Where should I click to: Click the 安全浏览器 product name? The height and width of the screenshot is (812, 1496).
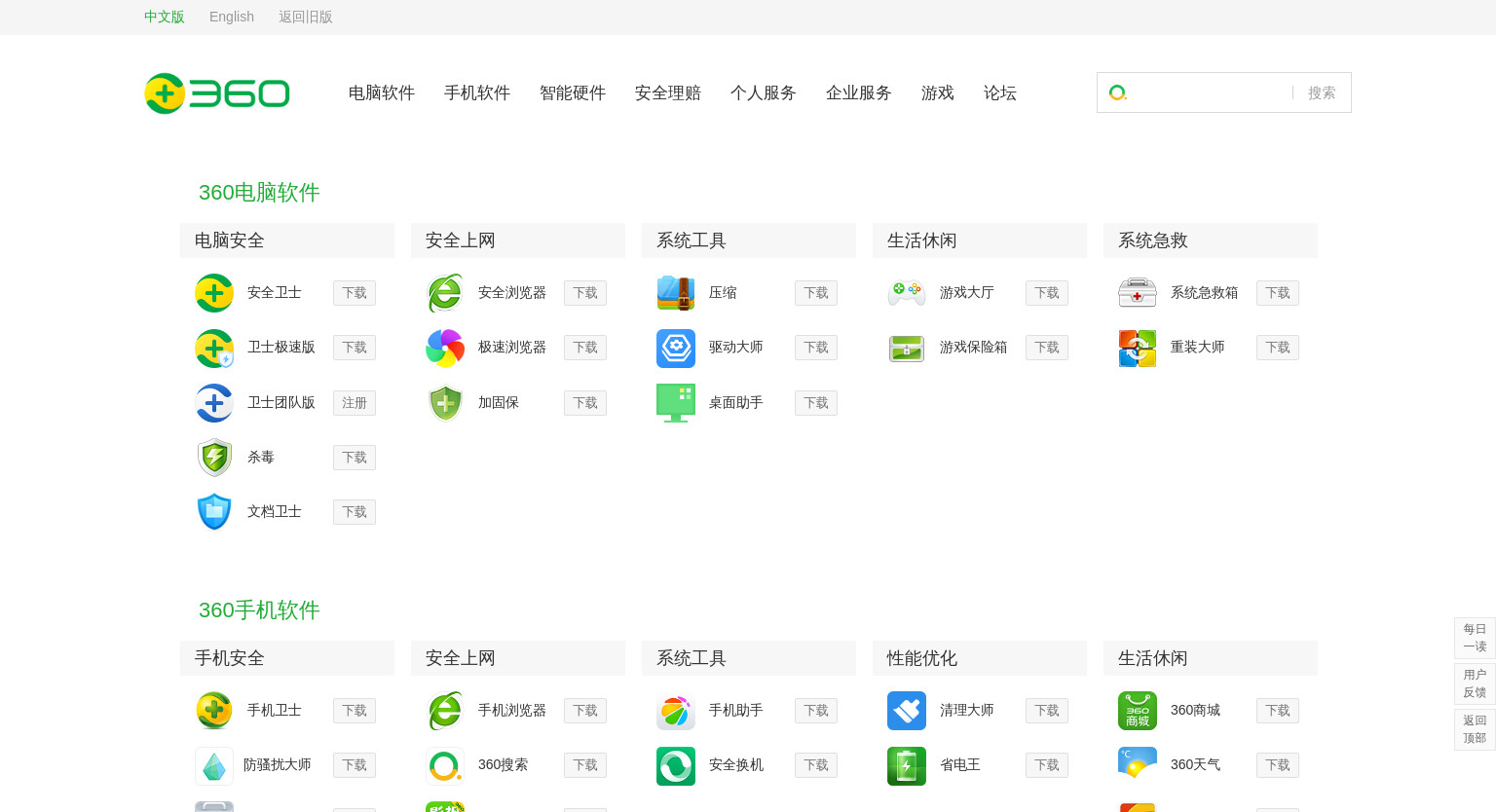(512, 292)
